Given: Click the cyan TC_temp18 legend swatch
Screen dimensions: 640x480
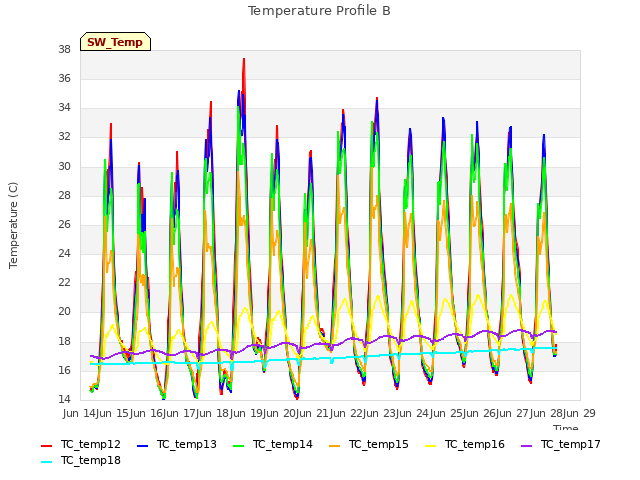Looking at the screenshot, I should (x=47, y=462).
